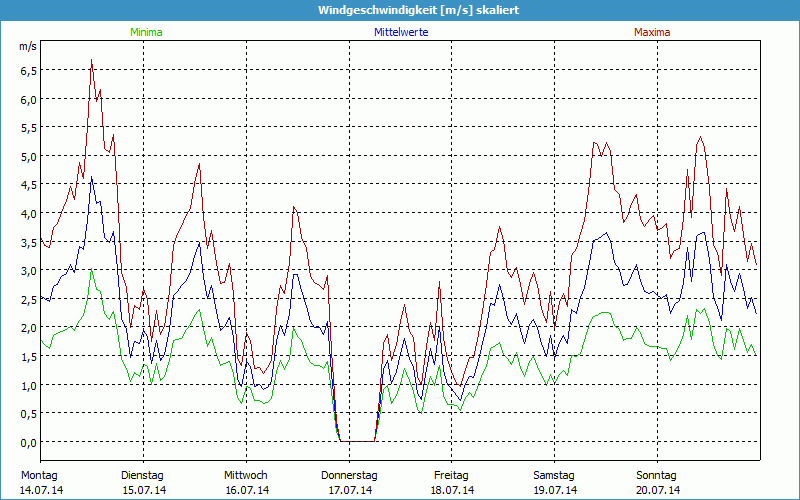The height and width of the screenshot is (500, 800).
Task: Click the 4,5 y-axis value
Action: [x=29, y=185]
